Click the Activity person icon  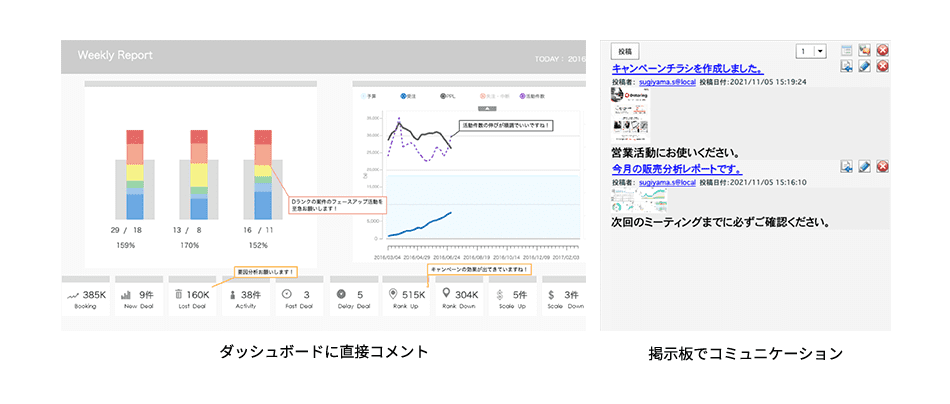click(x=232, y=295)
